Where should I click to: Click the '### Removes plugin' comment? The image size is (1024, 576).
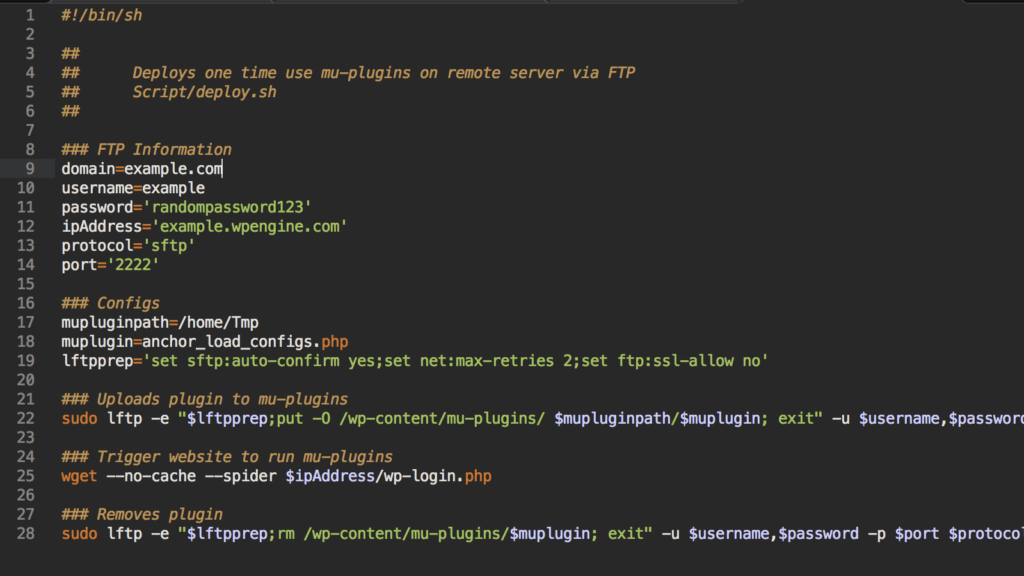[142, 515]
